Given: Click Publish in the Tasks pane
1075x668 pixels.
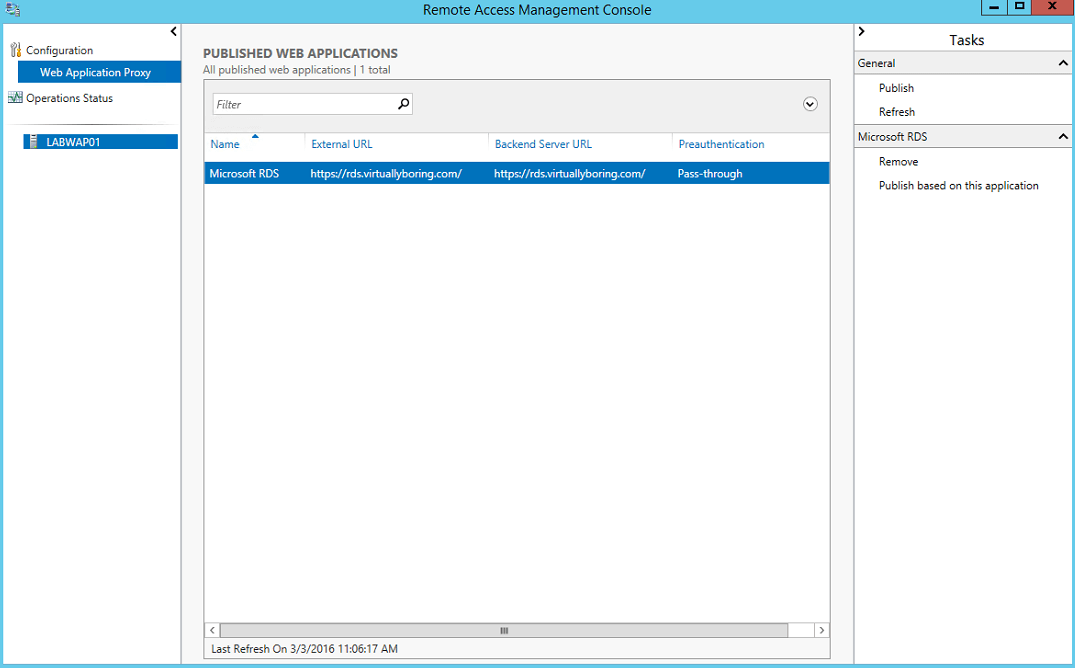Looking at the screenshot, I should (896, 88).
